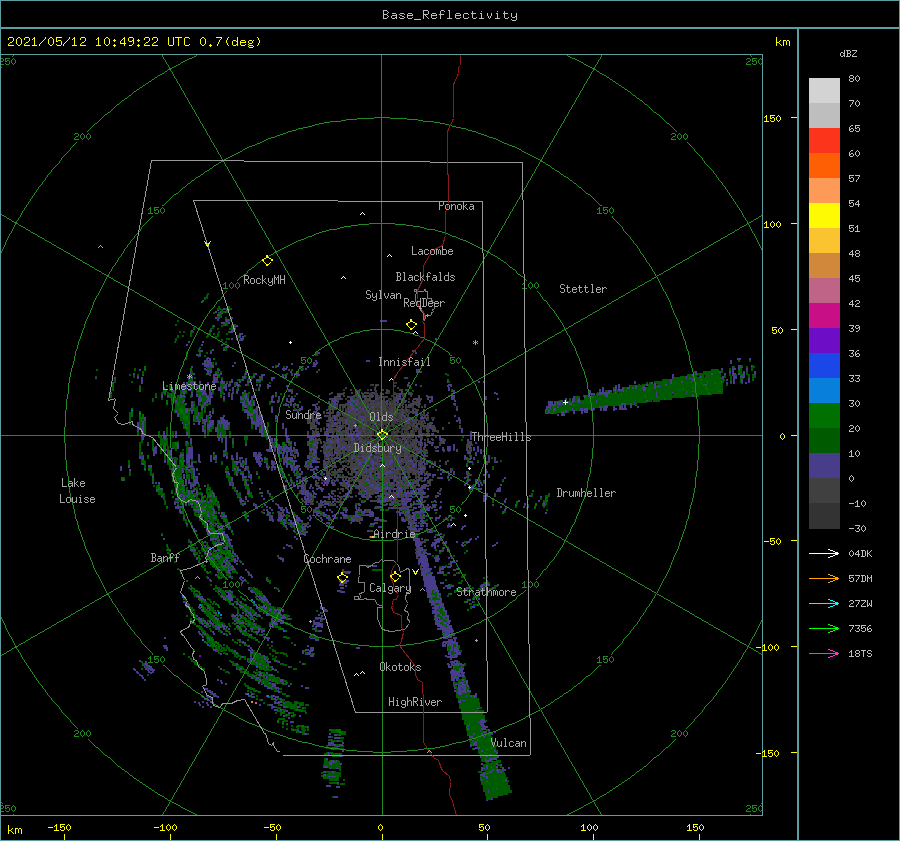Screen dimensions: 900x841
Task: Click the yellow diamond marker below RedDeer
Action: tap(411, 324)
